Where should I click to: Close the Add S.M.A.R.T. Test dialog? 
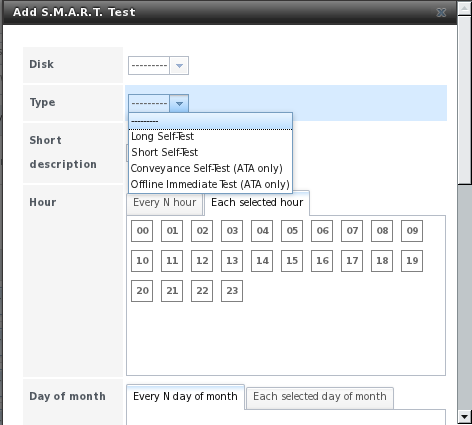click(x=441, y=12)
